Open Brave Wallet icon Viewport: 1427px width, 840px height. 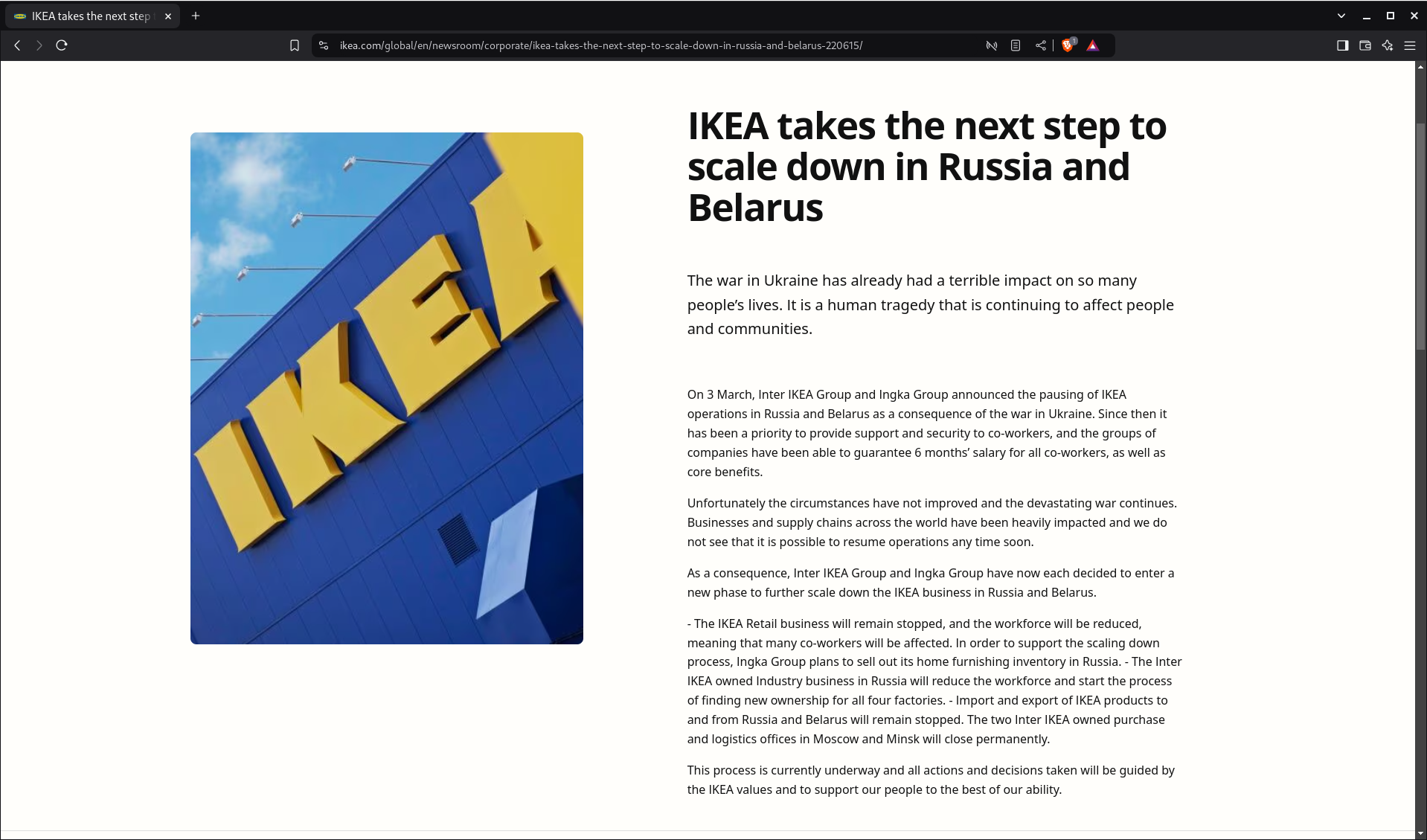pos(1365,45)
